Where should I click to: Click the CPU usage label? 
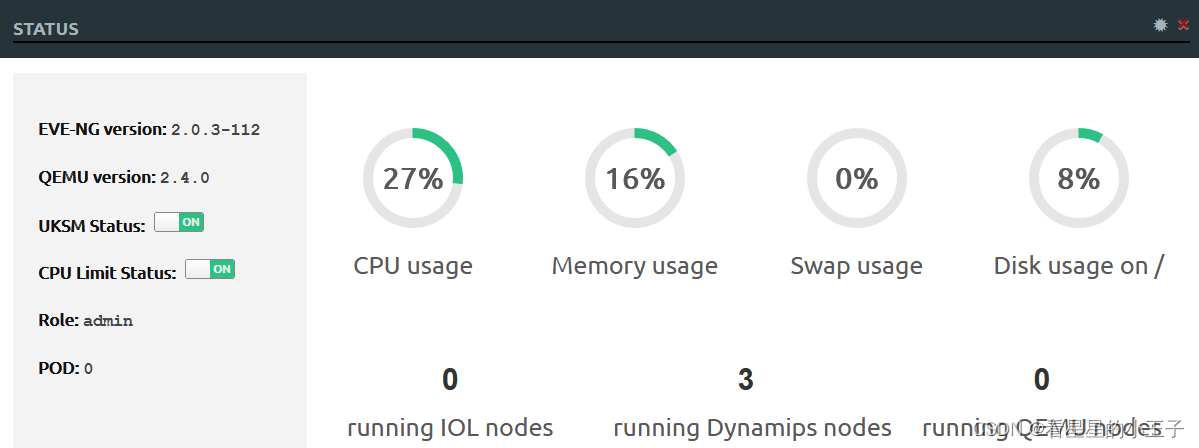click(x=413, y=266)
